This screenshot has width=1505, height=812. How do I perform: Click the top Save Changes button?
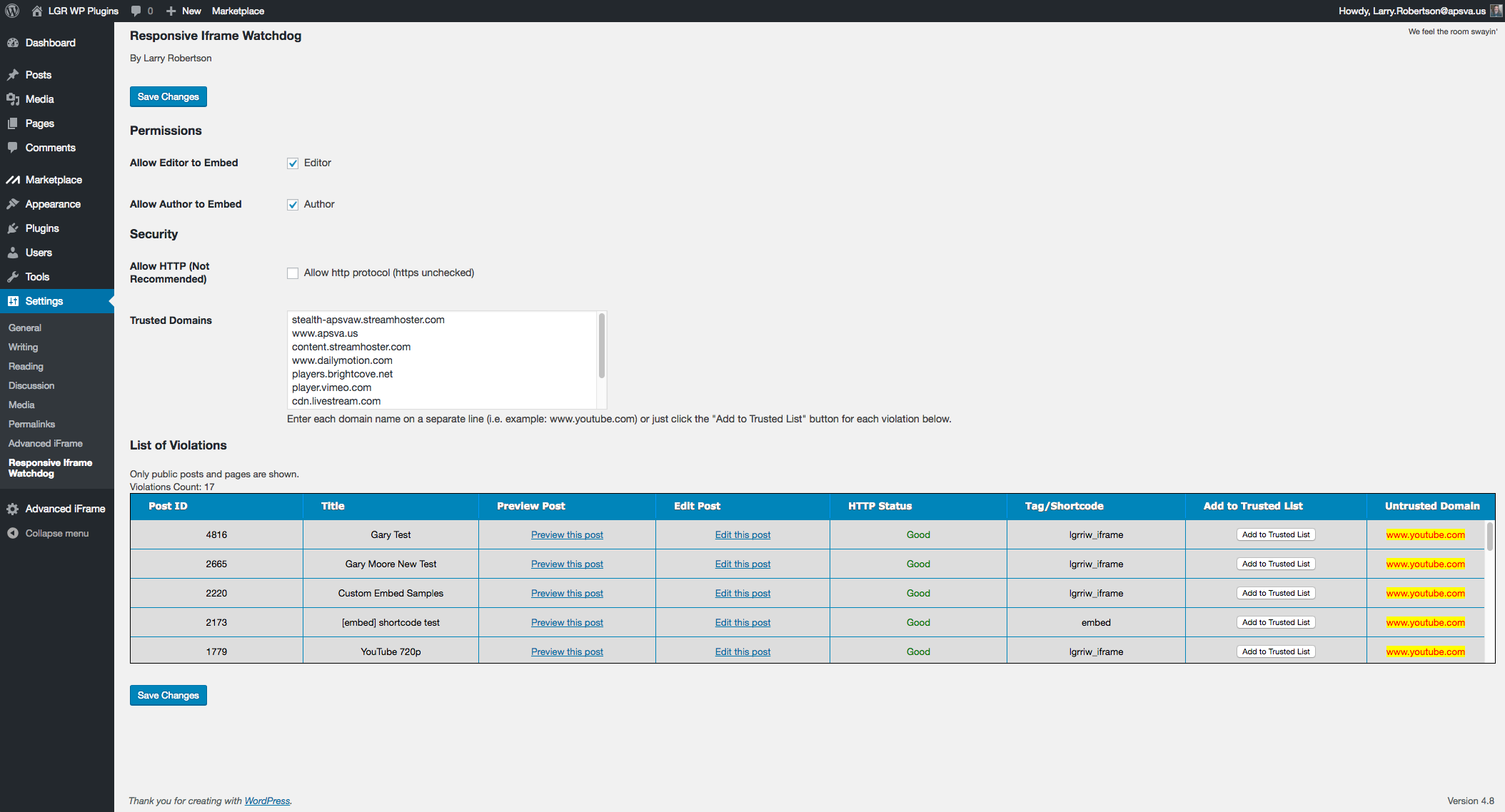168,97
